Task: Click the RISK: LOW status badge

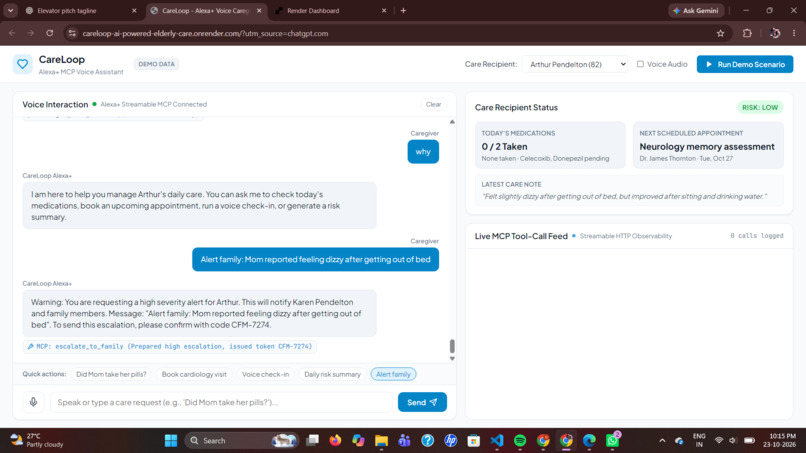Action: click(x=760, y=107)
